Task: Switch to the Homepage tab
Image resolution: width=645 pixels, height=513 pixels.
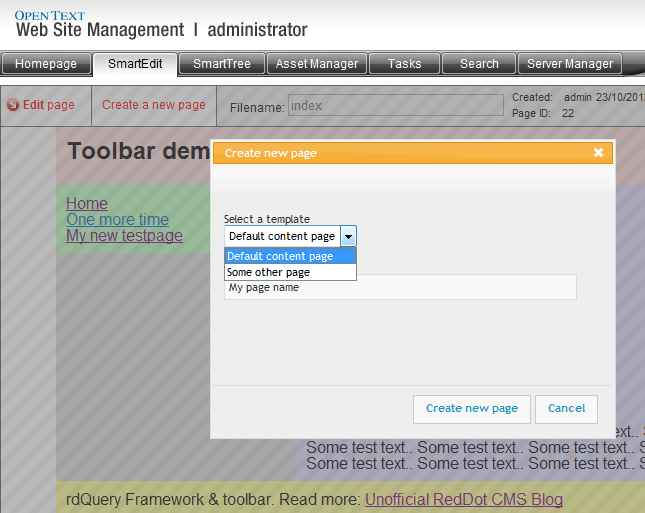Action: point(46,64)
